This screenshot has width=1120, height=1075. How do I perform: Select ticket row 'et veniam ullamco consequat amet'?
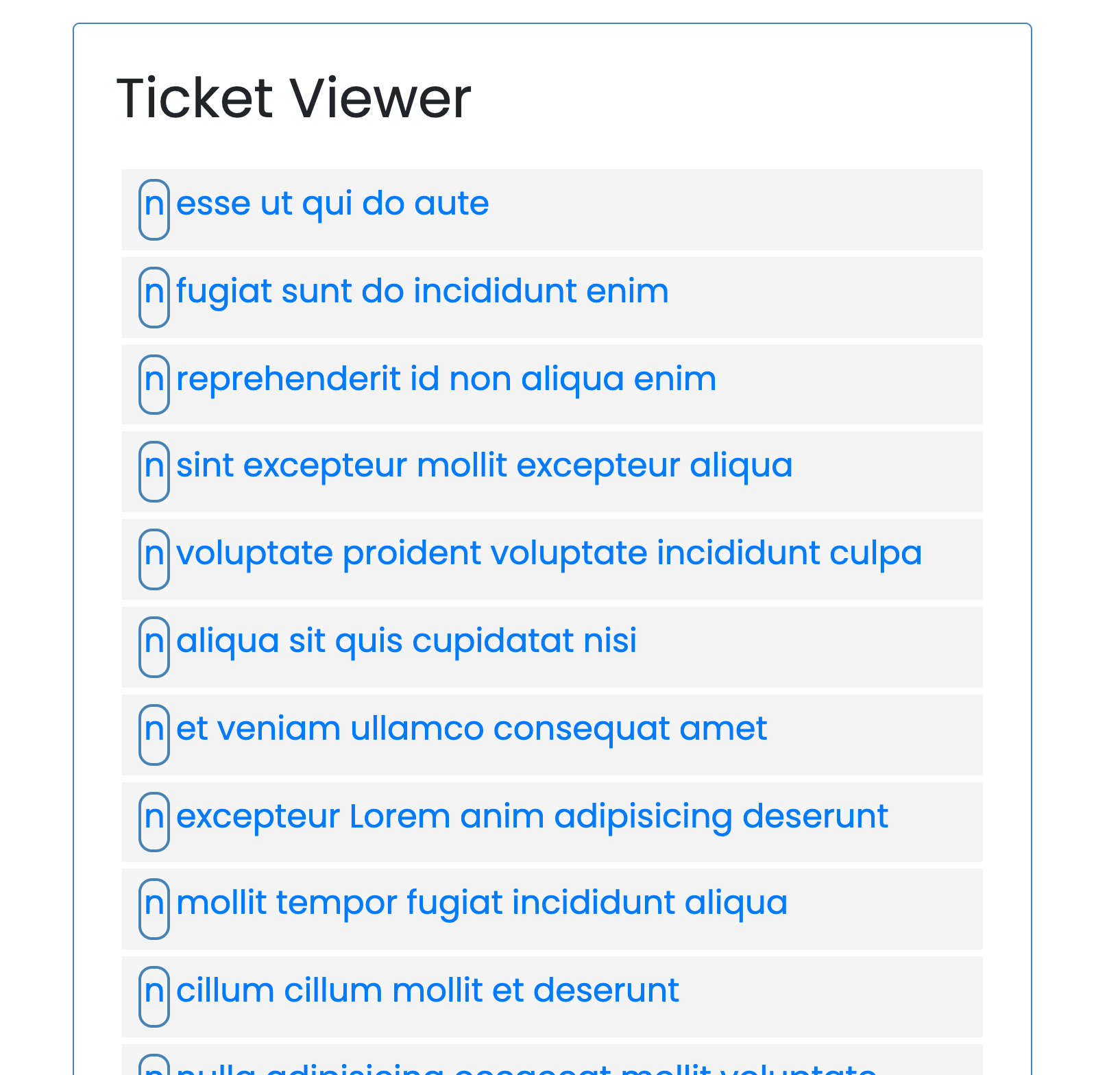tap(472, 728)
